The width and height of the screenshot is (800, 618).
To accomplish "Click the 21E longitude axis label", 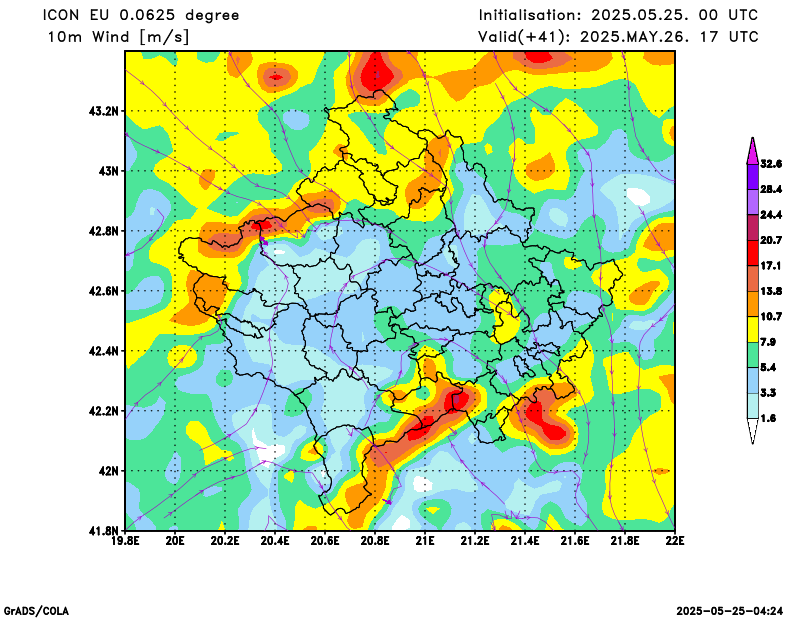I will coord(425,540).
